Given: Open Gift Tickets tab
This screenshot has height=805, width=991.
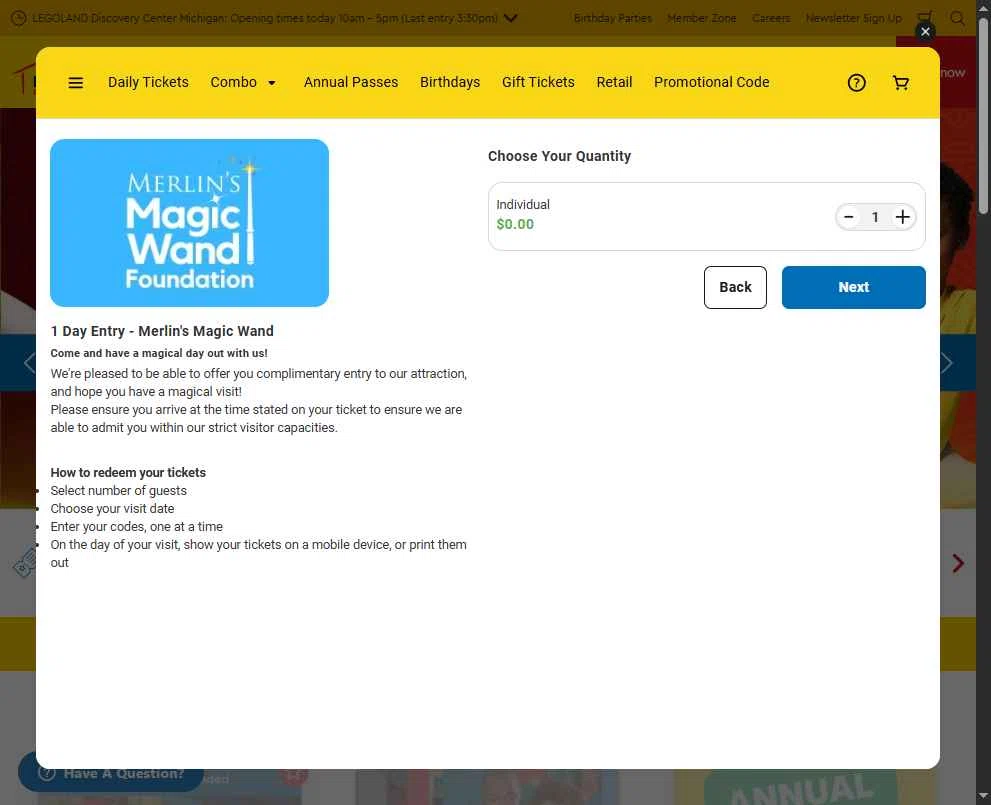Looking at the screenshot, I should 538,82.
